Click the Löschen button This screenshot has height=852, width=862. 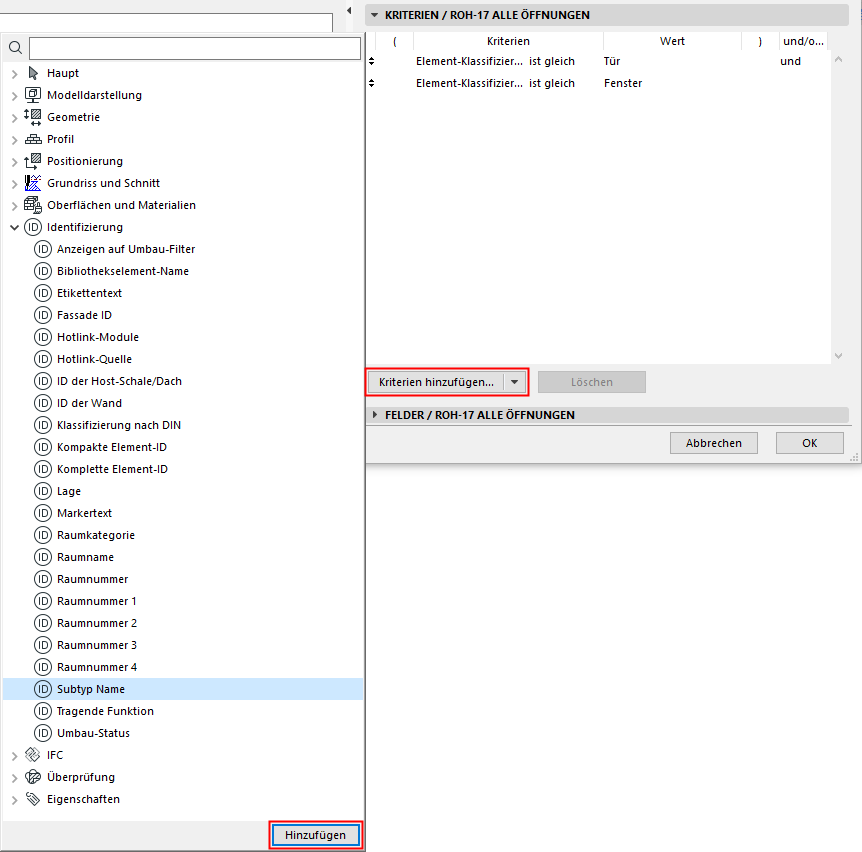(592, 382)
